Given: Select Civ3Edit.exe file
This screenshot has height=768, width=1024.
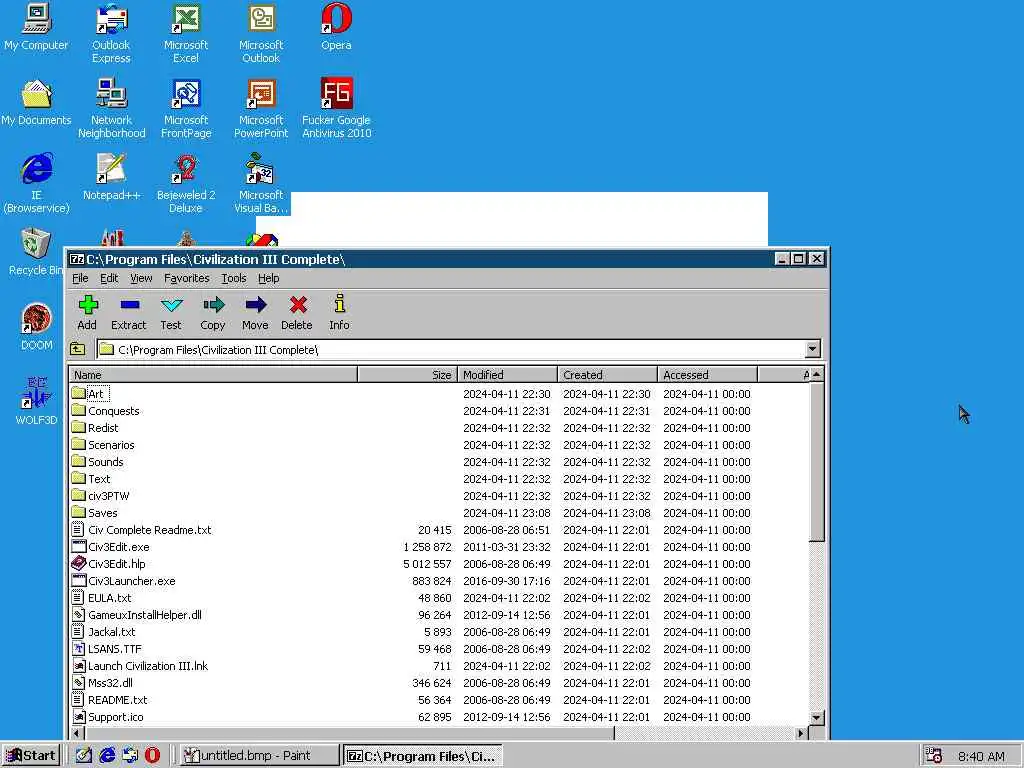Looking at the screenshot, I should tap(110, 547).
